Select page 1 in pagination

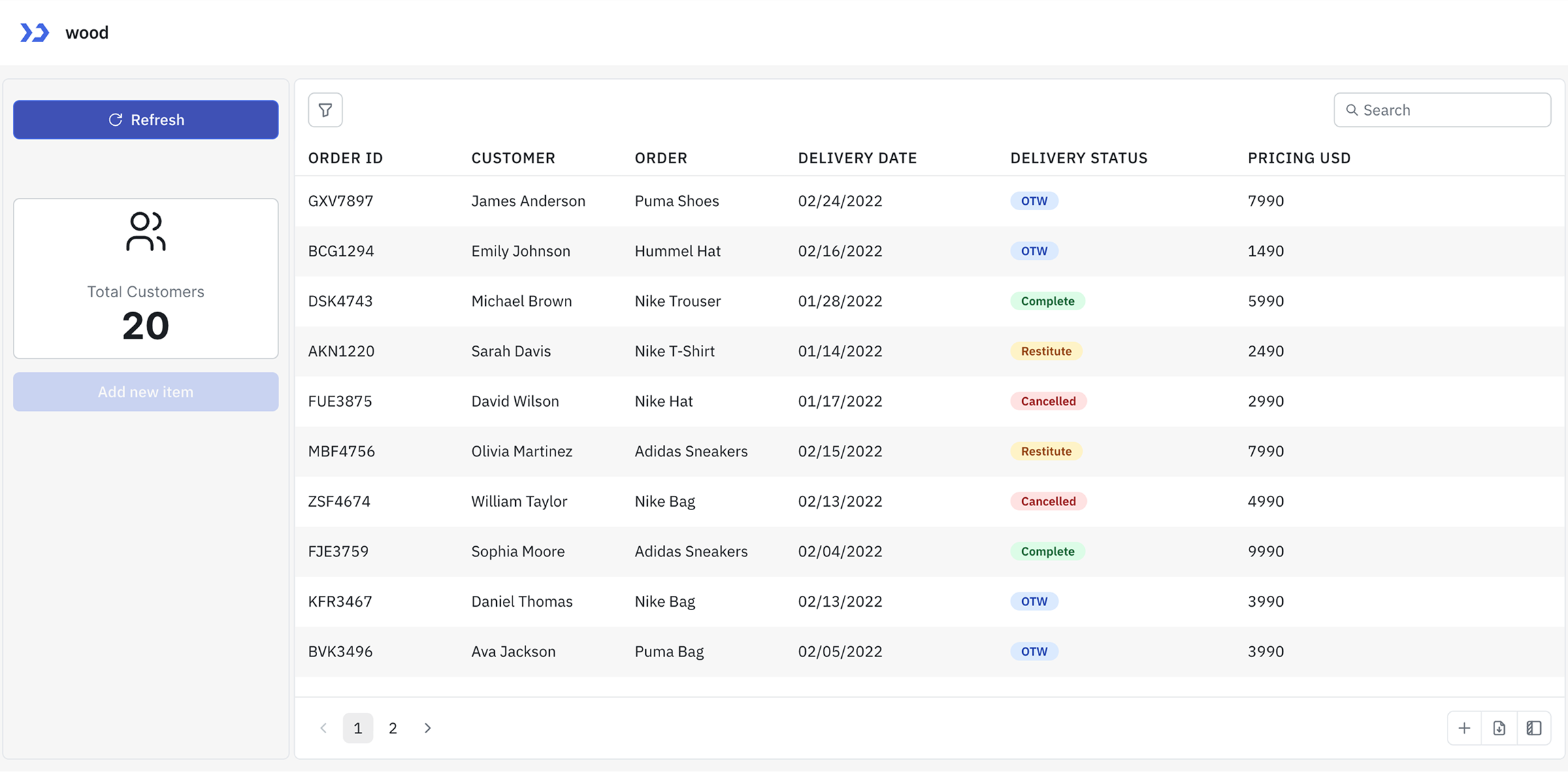tap(357, 727)
